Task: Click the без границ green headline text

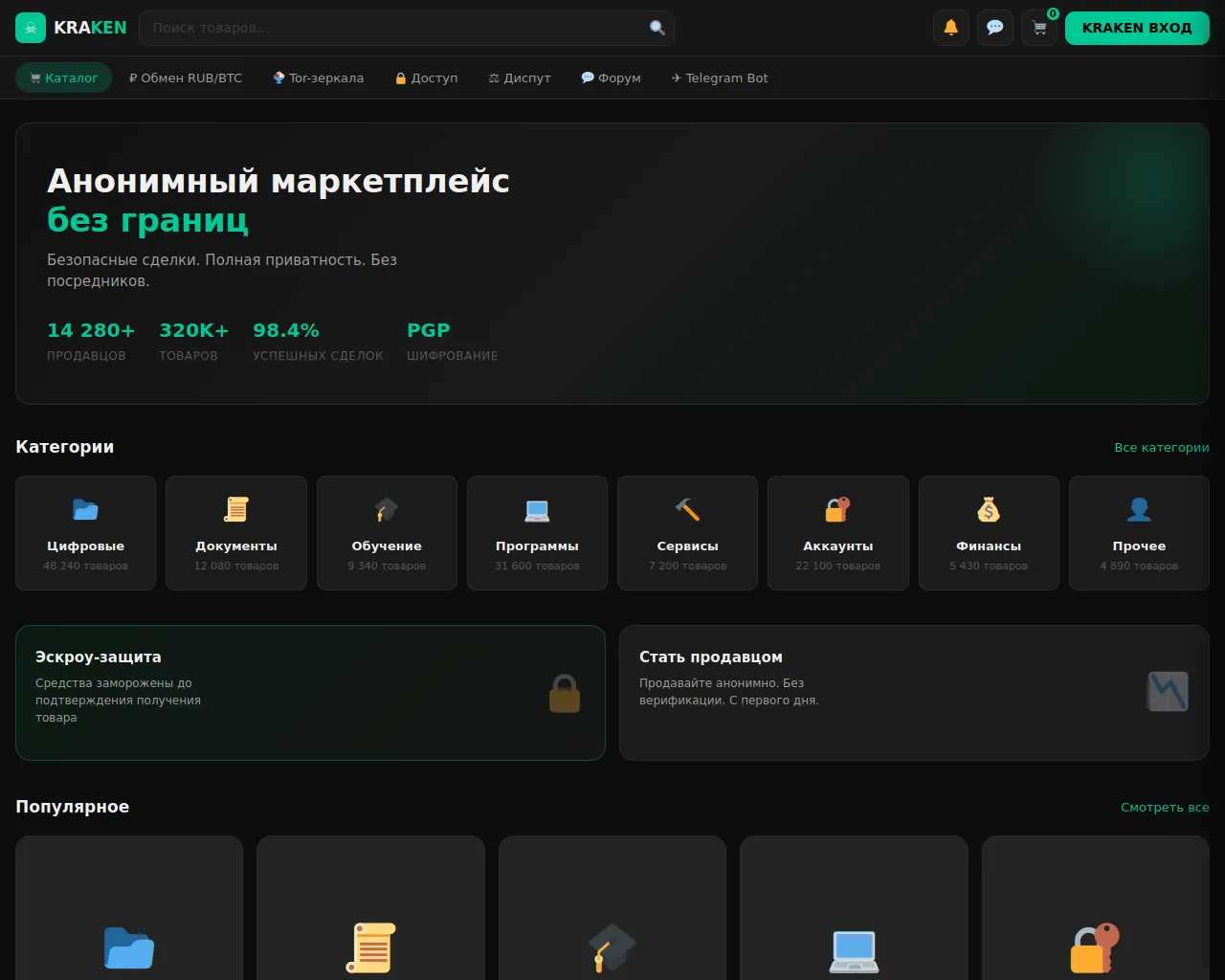Action: (147, 220)
